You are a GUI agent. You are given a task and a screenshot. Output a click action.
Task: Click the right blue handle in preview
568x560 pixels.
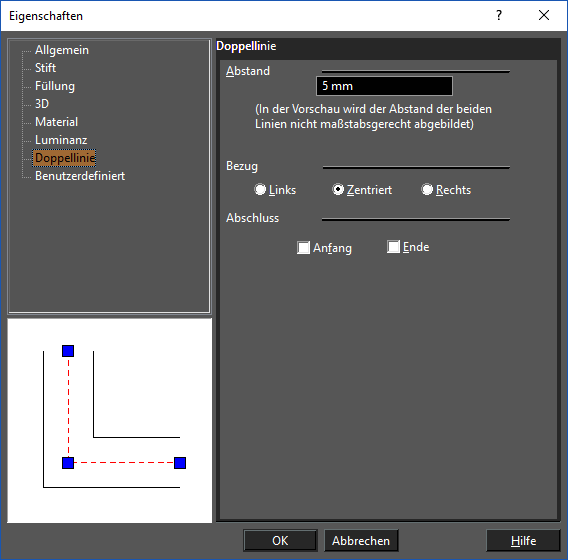tap(180, 463)
